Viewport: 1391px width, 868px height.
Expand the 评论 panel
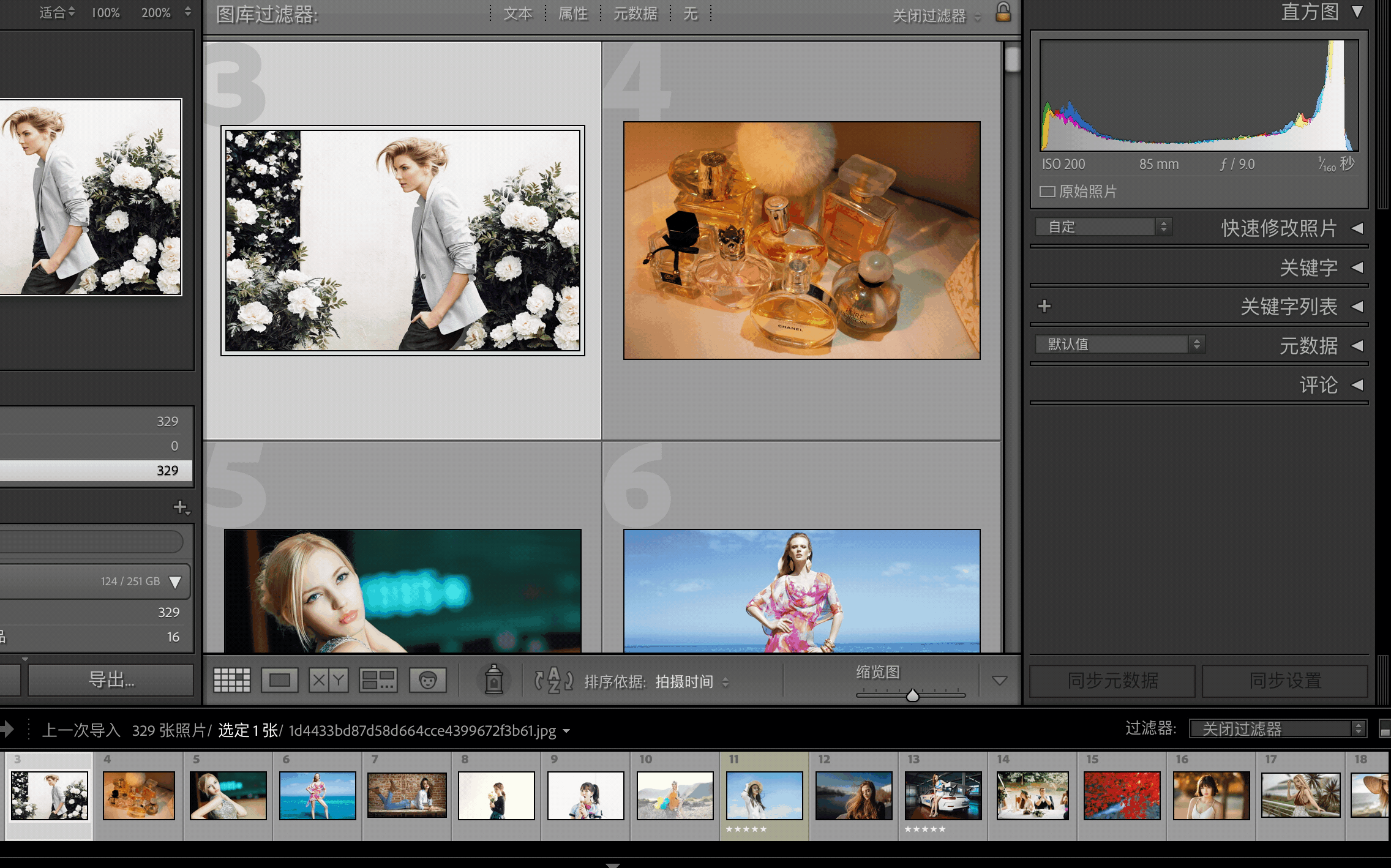(1357, 385)
